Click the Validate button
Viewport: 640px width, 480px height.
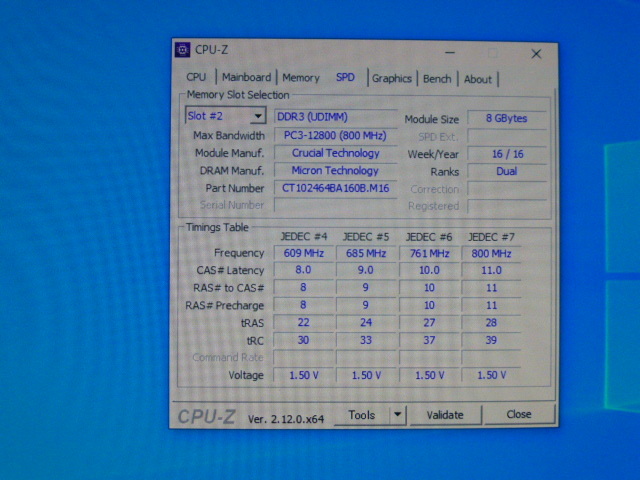click(x=445, y=415)
